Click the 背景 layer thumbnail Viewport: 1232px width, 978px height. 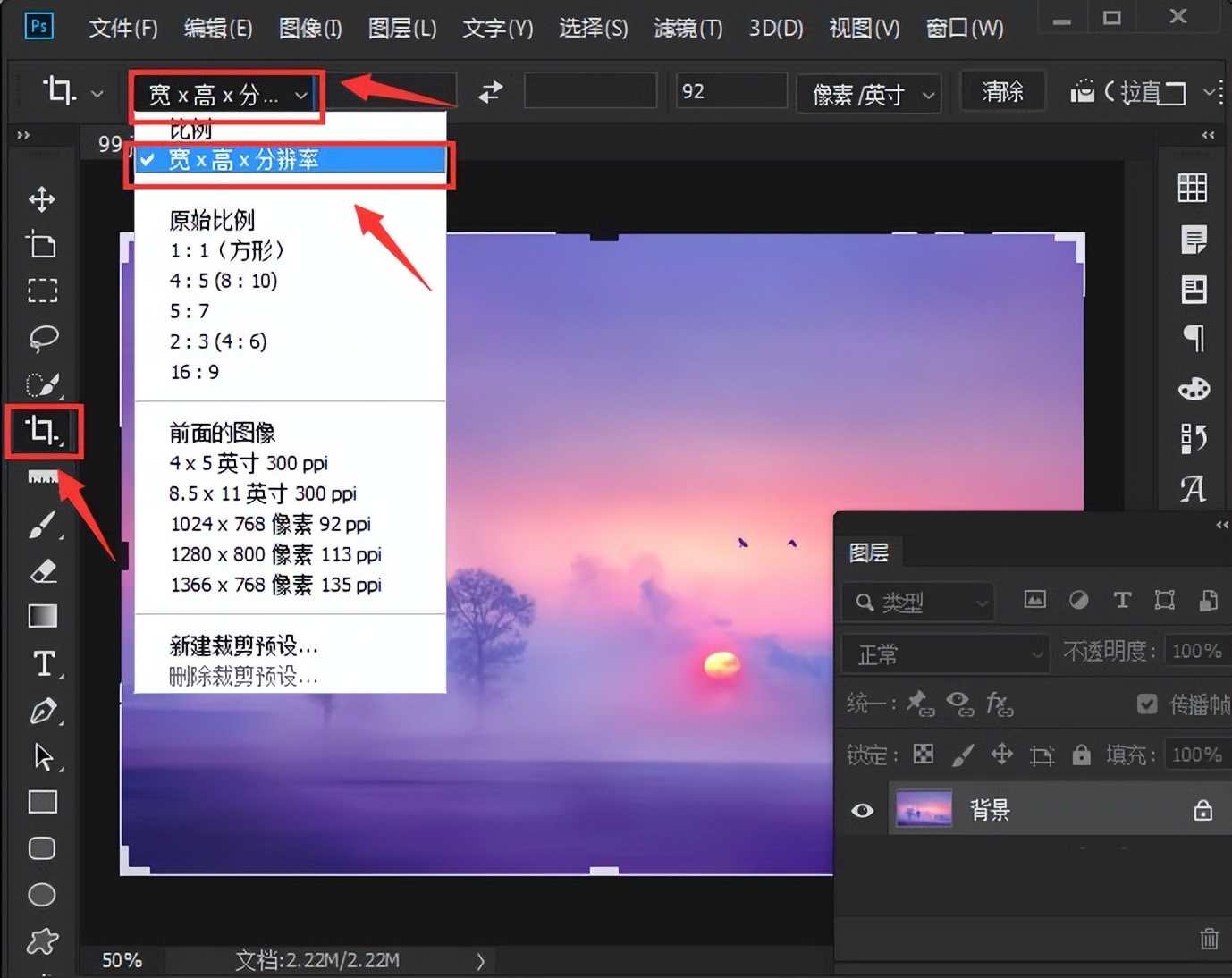(924, 807)
